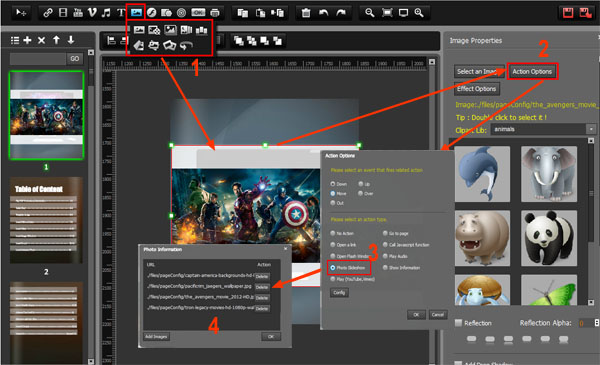Viewport: 600px width, 365px height.
Task: Click the printer icon in toolbar
Action: (215, 13)
